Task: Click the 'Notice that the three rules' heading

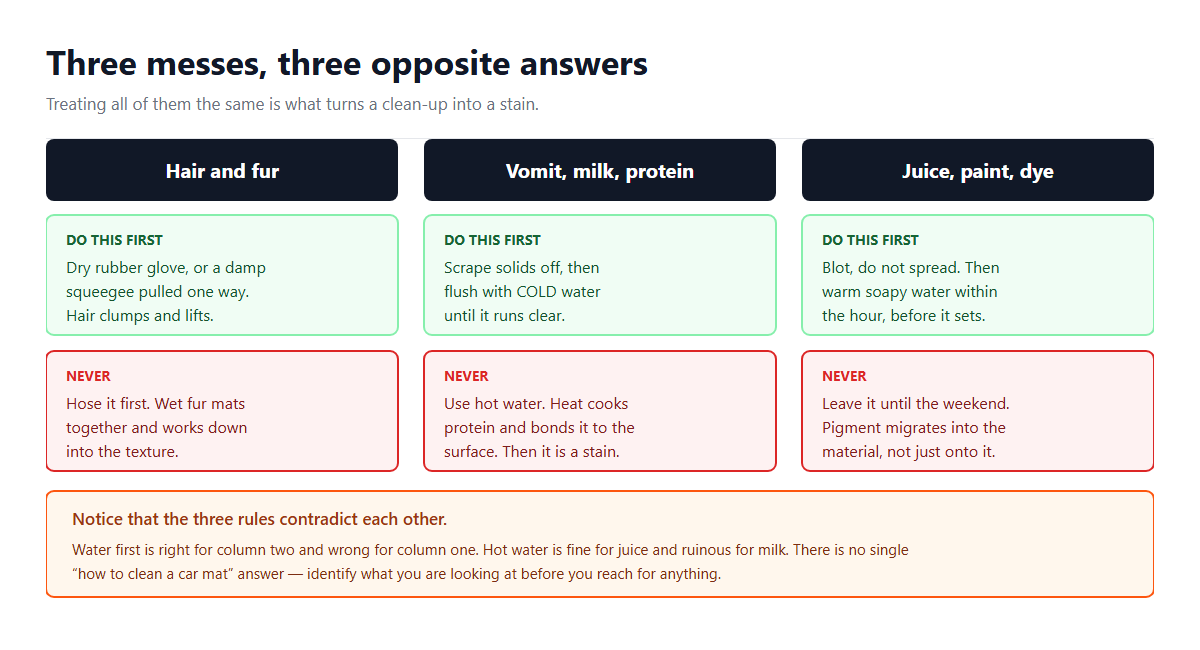Action: pyautogui.click(x=259, y=519)
